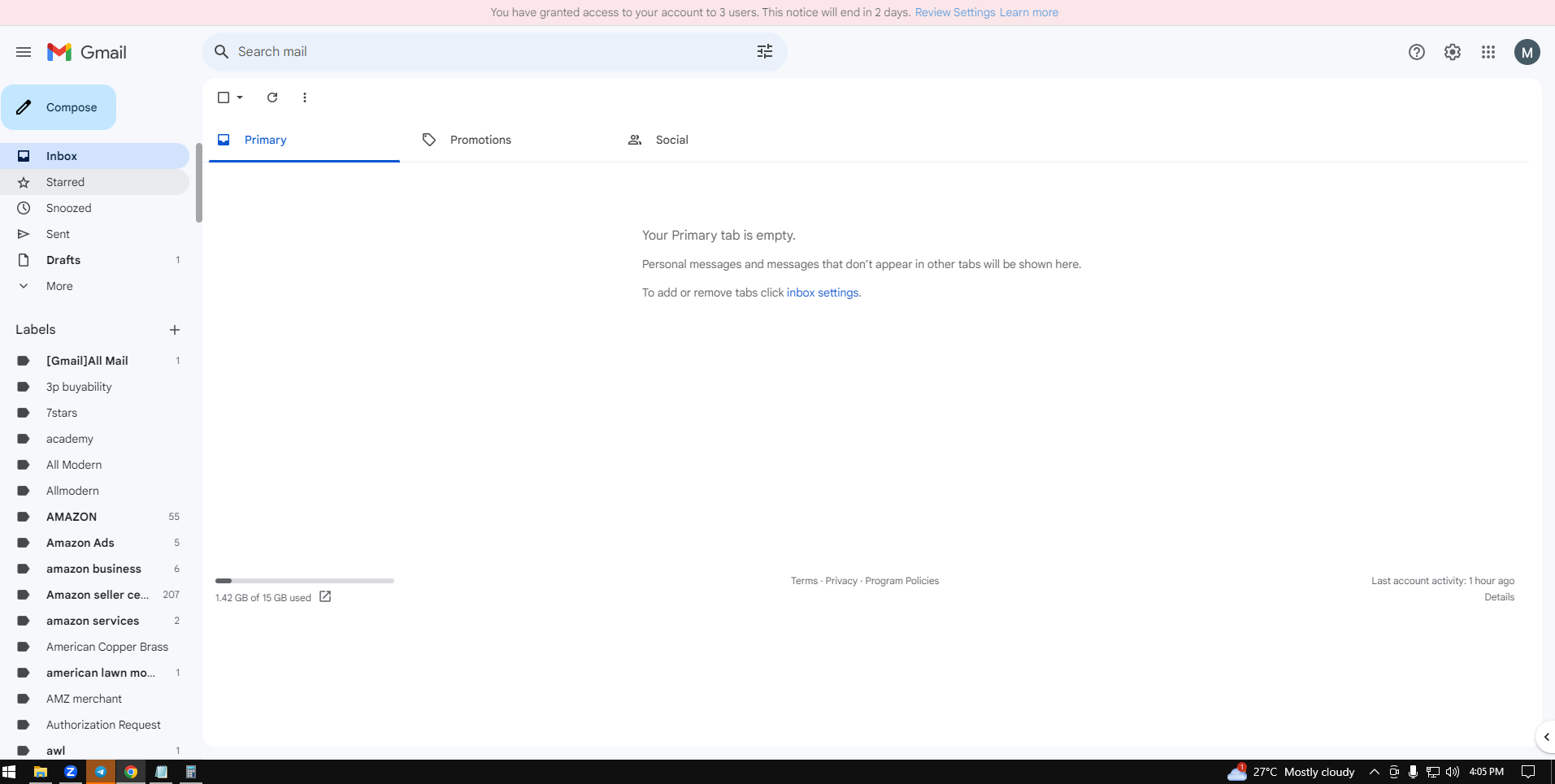Open the Notepad taskbar icon
1555x784 pixels.
click(161, 772)
